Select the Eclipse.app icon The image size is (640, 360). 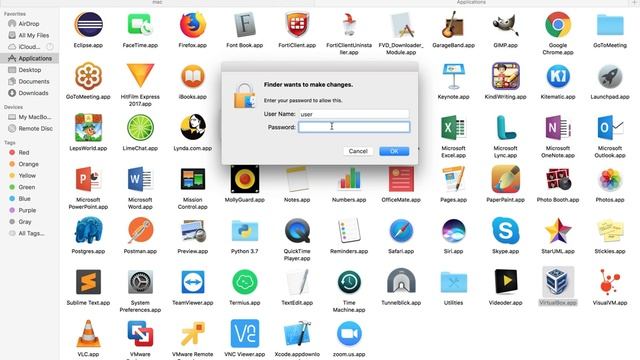pos(88,25)
